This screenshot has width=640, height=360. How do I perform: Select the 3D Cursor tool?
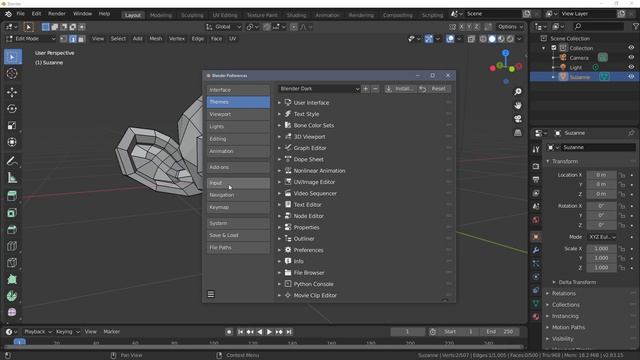click(12, 73)
